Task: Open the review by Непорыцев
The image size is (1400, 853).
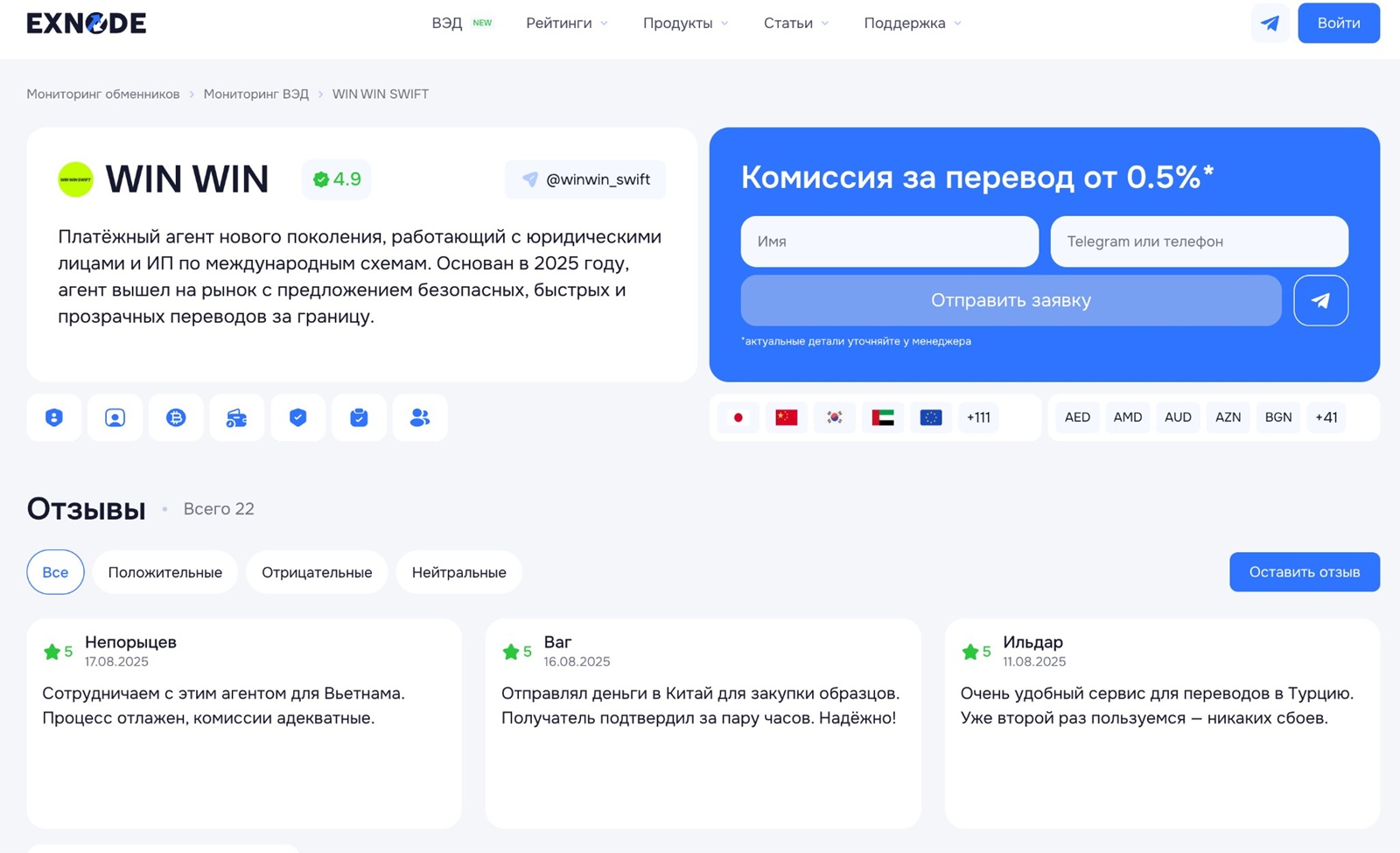Action: tap(244, 723)
